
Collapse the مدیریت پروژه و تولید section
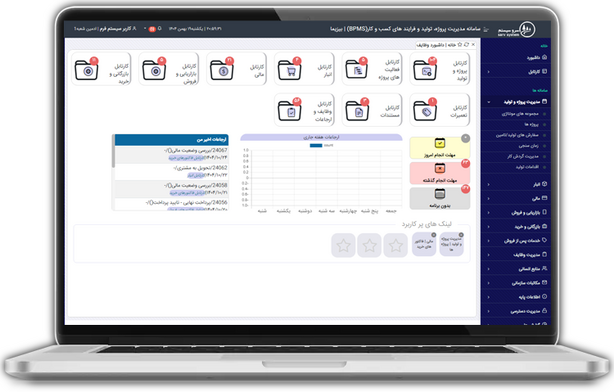(x=516, y=102)
